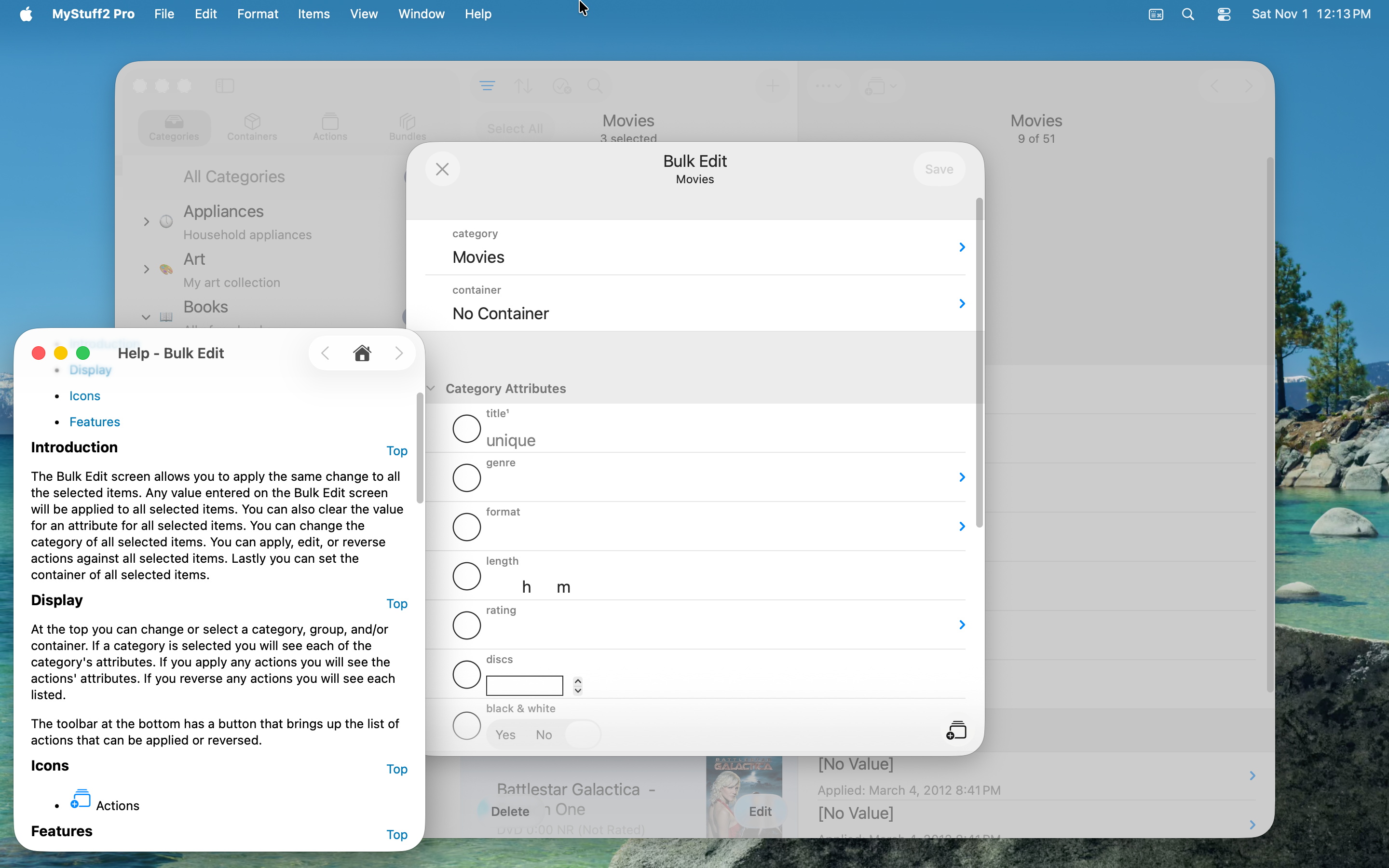
Task: Open the ellipsis more options menu
Action: pos(828,86)
